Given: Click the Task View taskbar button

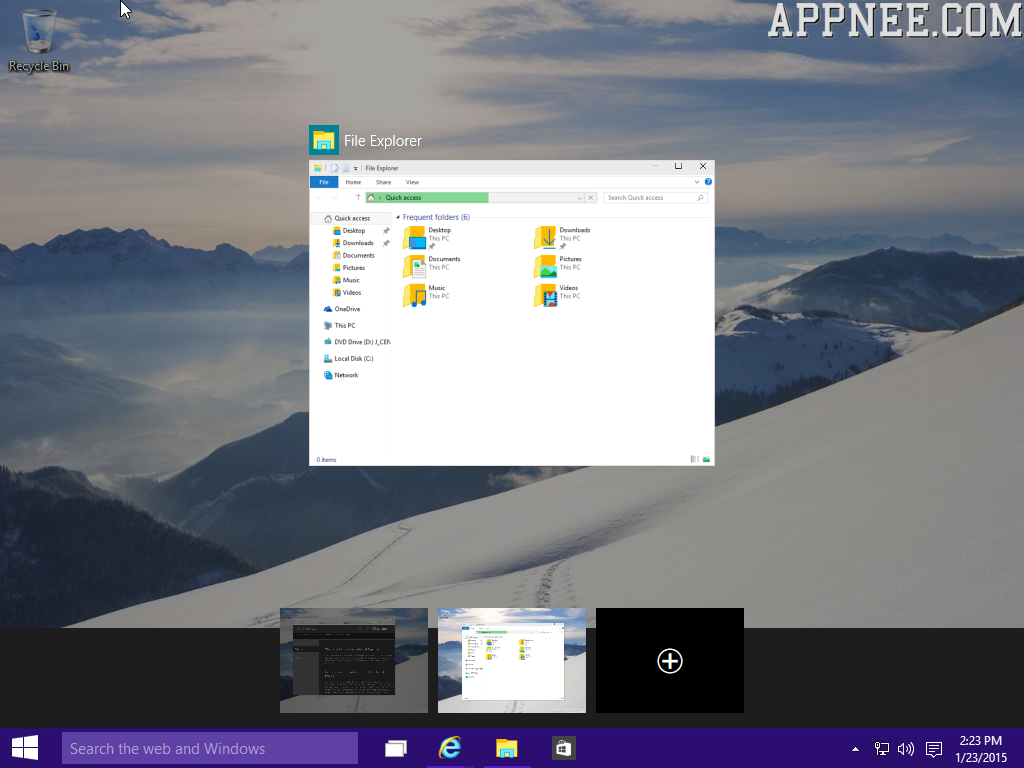Looking at the screenshot, I should coord(396,748).
